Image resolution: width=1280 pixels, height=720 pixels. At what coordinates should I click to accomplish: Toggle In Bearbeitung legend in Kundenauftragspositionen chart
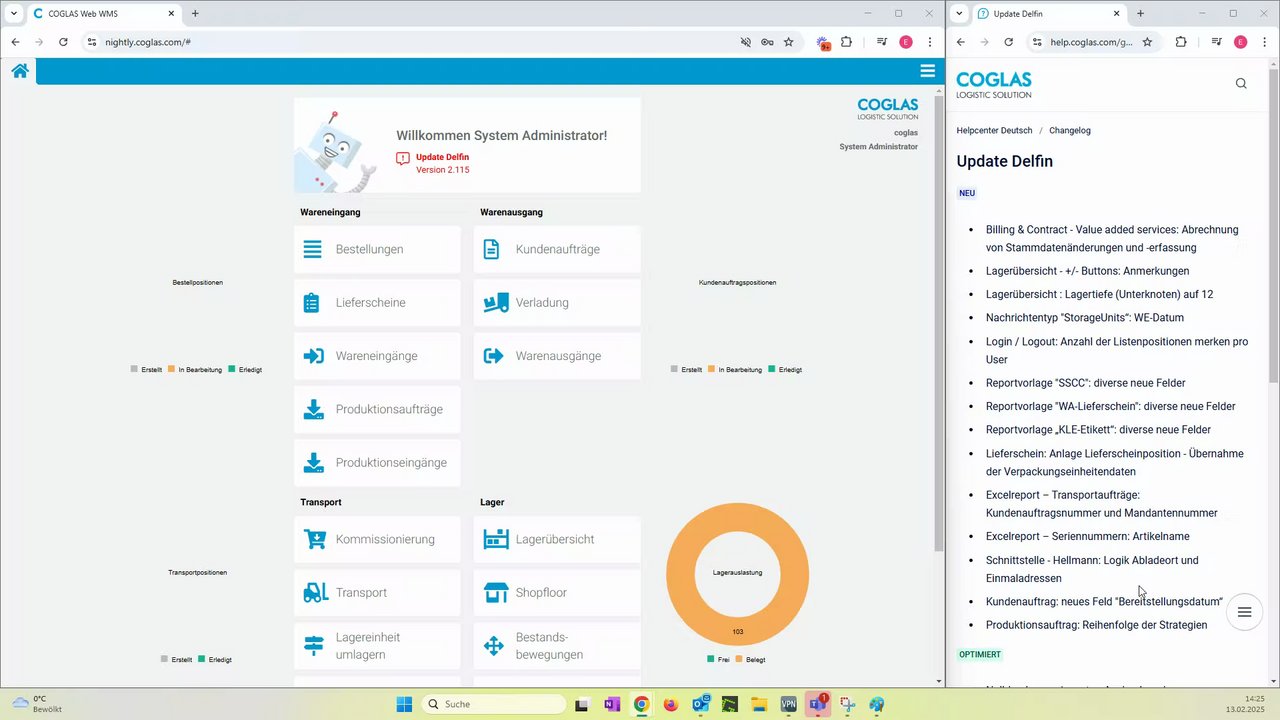(x=735, y=369)
